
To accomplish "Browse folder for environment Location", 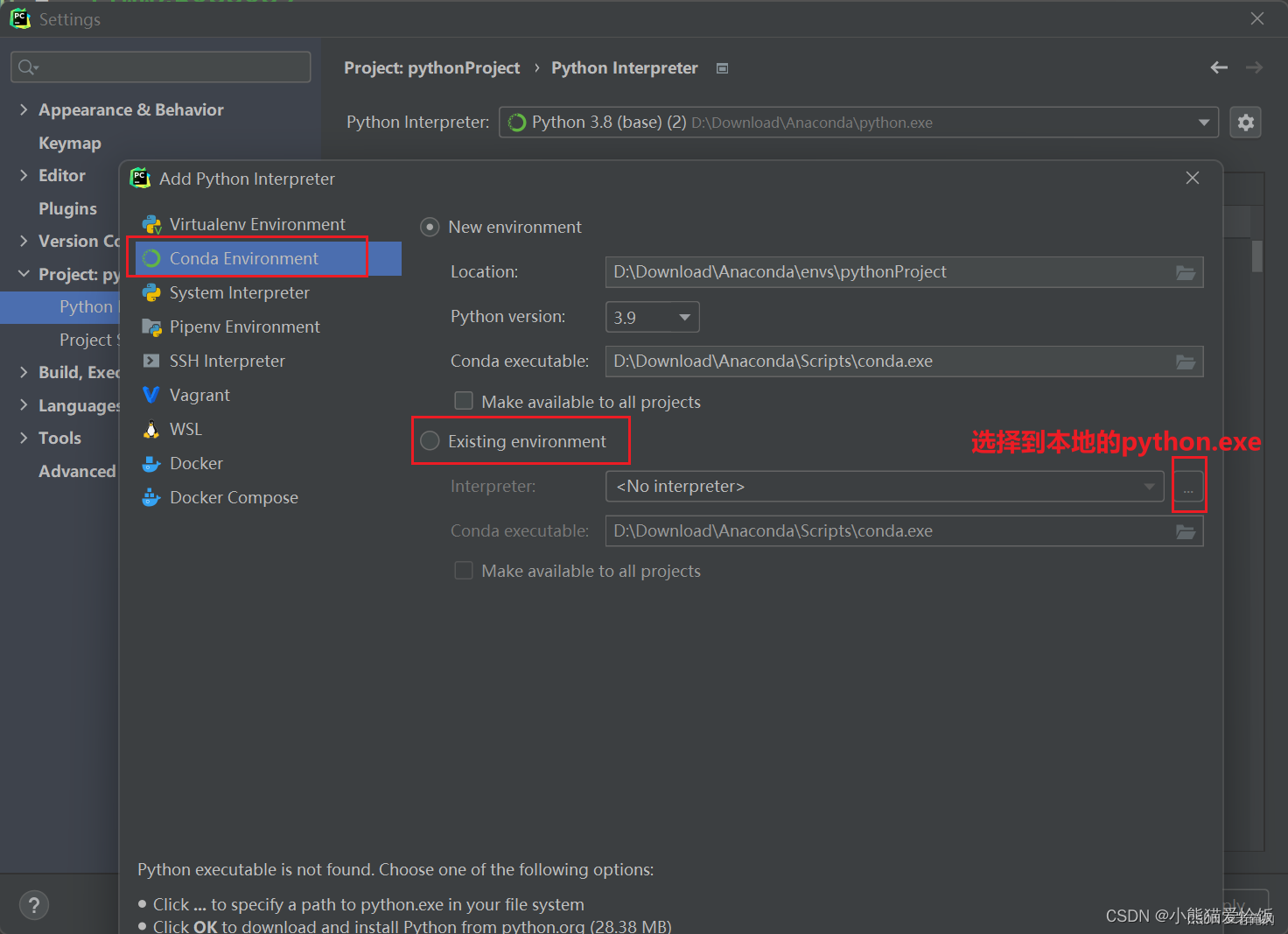I will coord(1186,272).
